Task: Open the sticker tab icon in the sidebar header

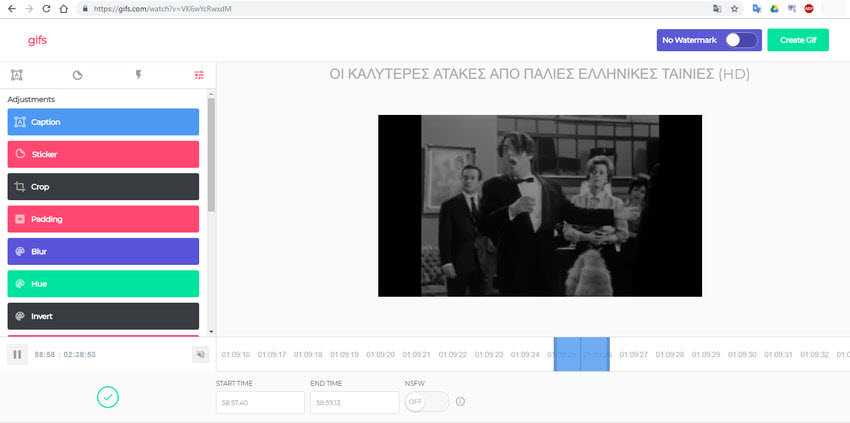Action: (78, 75)
